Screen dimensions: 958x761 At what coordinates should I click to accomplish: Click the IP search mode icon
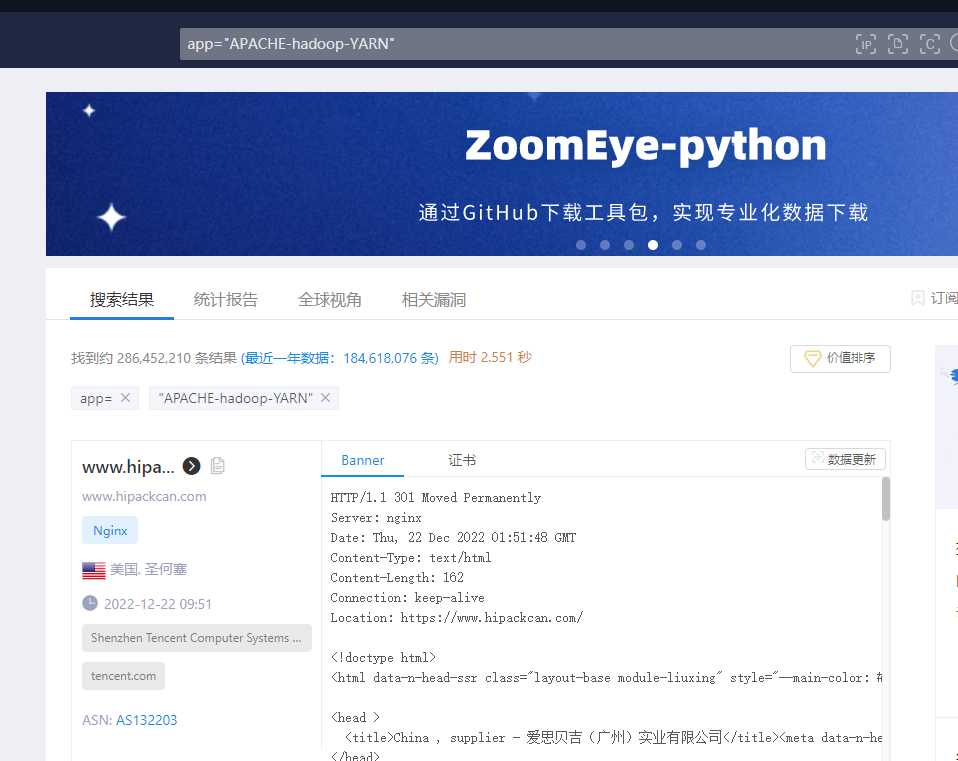tap(865, 44)
